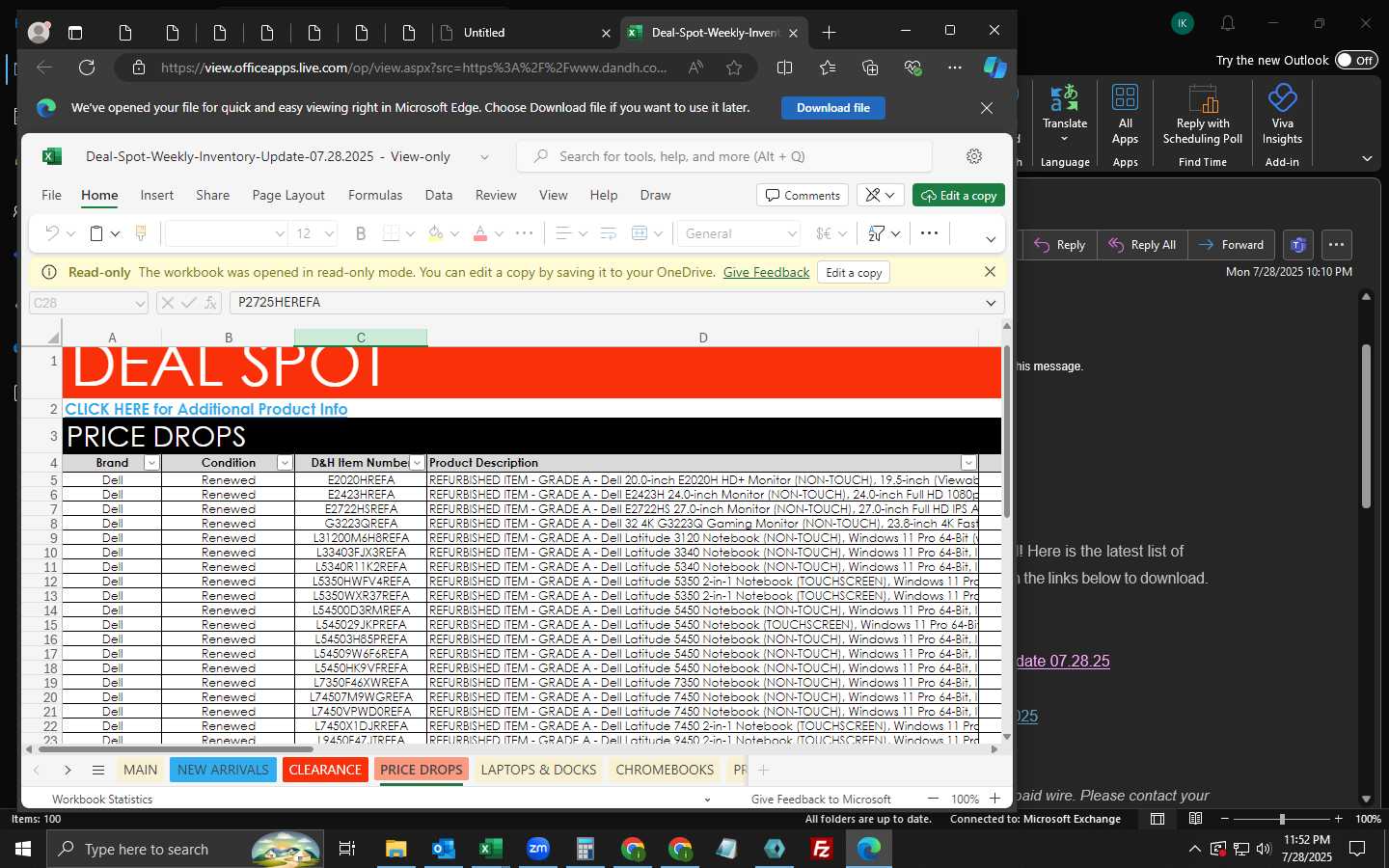The width and height of the screenshot is (1389, 868).
Task: Open more ribbon commands ellipsis
Action: [x=929, y=233]
